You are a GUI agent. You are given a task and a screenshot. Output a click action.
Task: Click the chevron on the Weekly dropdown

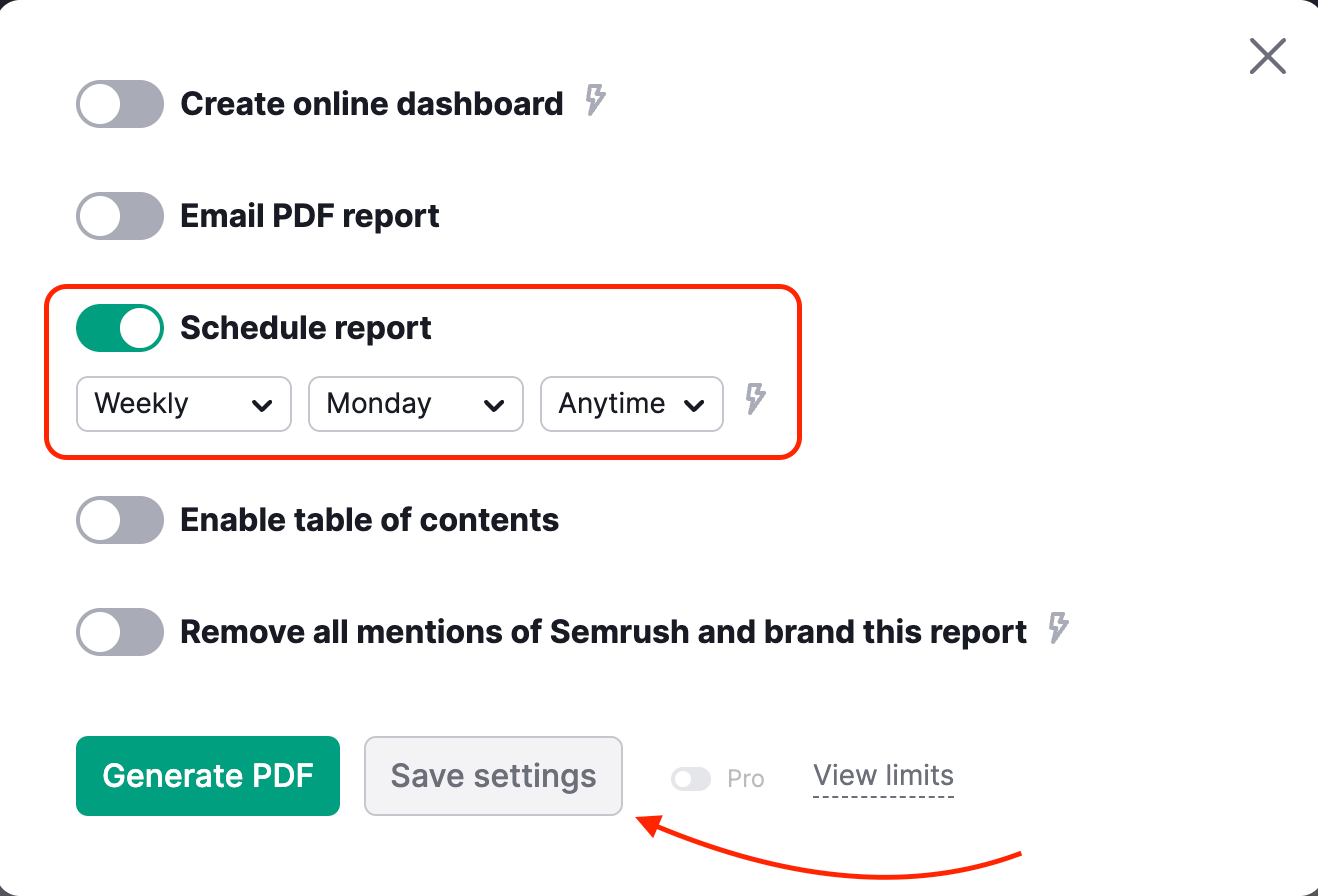pyautogui.click(x=264, y=404)
